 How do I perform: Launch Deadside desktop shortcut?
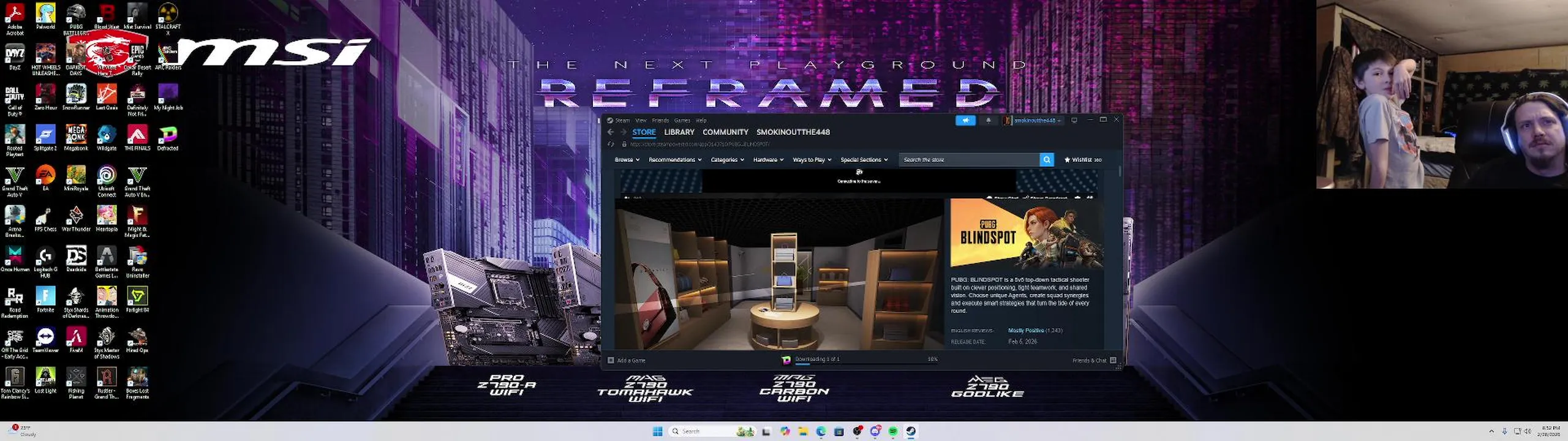point(76,259)
